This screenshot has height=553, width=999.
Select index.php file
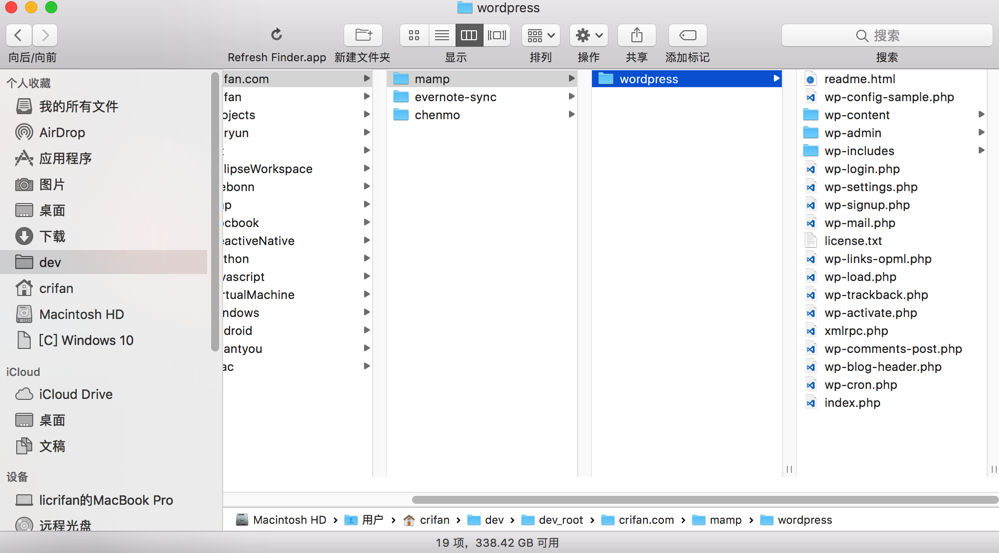coord(852,403)
